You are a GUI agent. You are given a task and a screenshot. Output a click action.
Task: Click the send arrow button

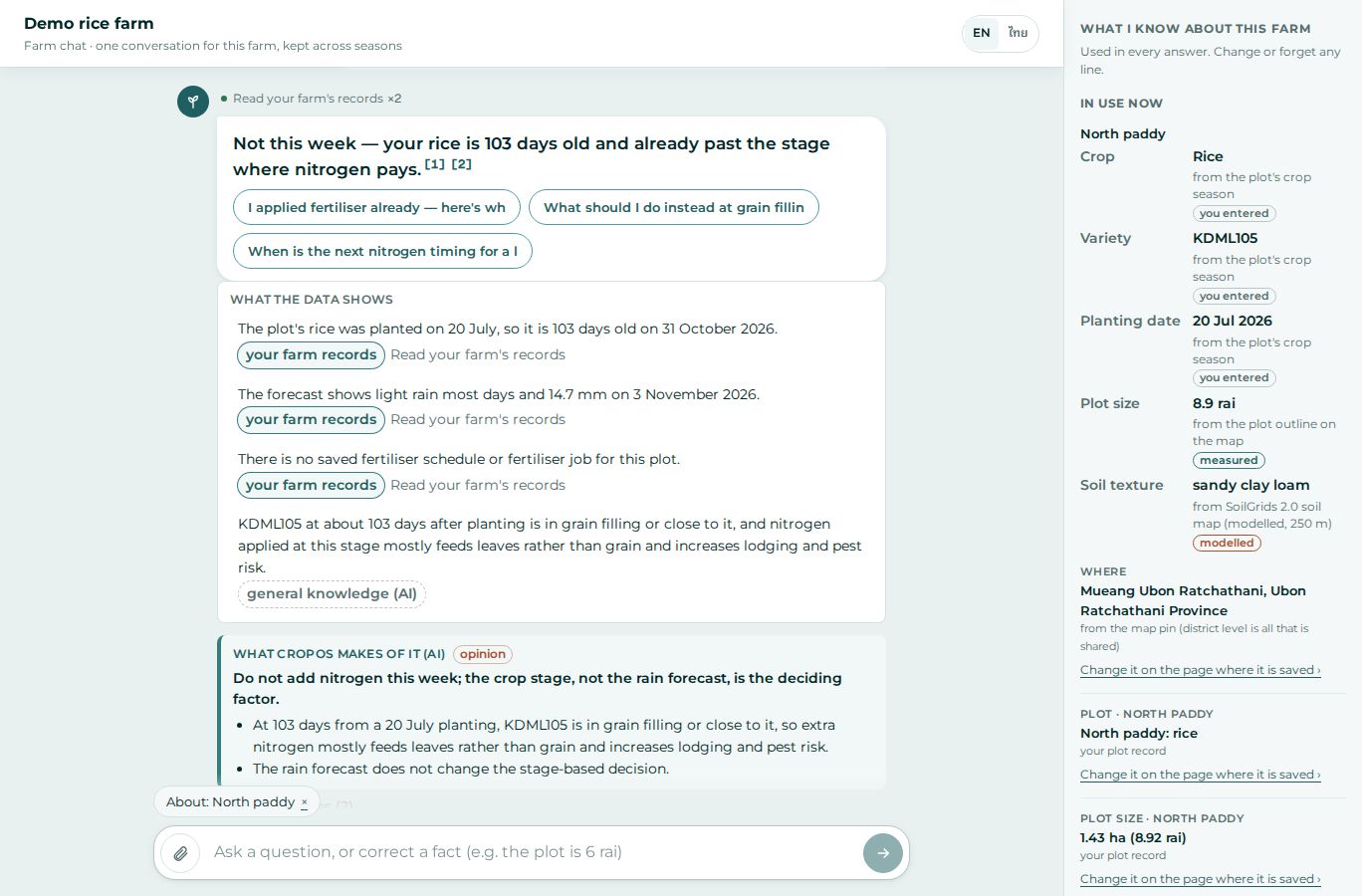pyautogui.click(x=883, y=853)
